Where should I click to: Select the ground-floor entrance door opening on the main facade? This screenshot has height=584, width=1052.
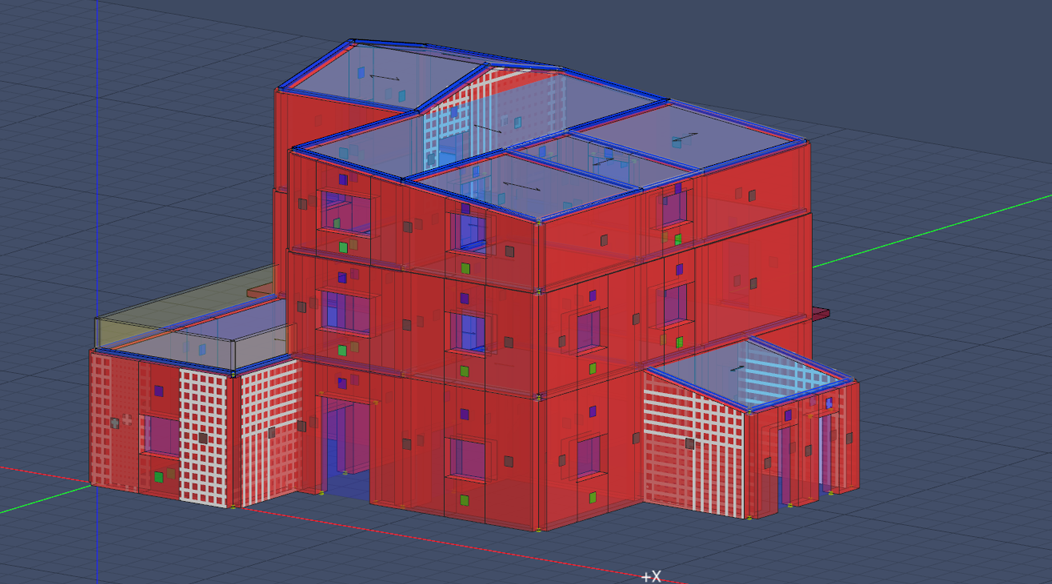347,448
